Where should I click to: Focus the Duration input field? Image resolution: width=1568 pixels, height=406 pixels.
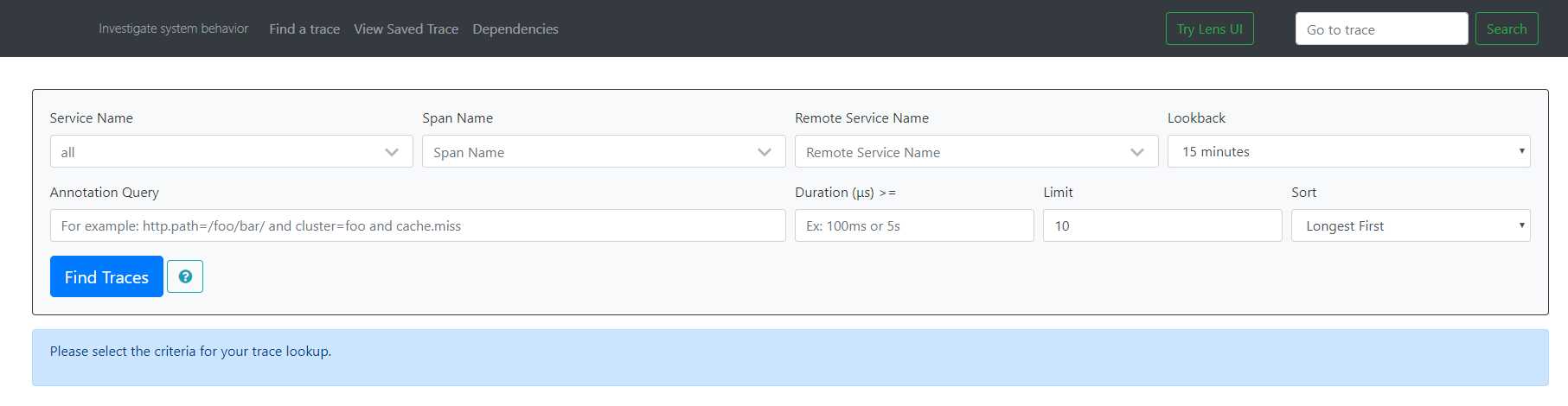click(x=914, y=225)
